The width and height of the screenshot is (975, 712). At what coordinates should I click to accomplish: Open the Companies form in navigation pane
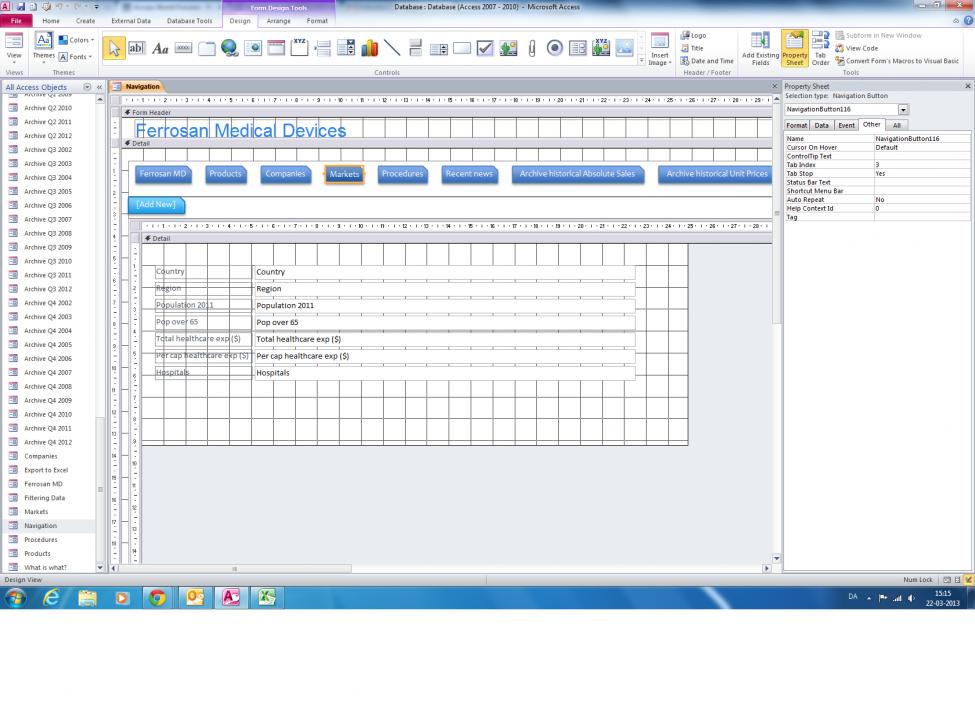[40, 456]
